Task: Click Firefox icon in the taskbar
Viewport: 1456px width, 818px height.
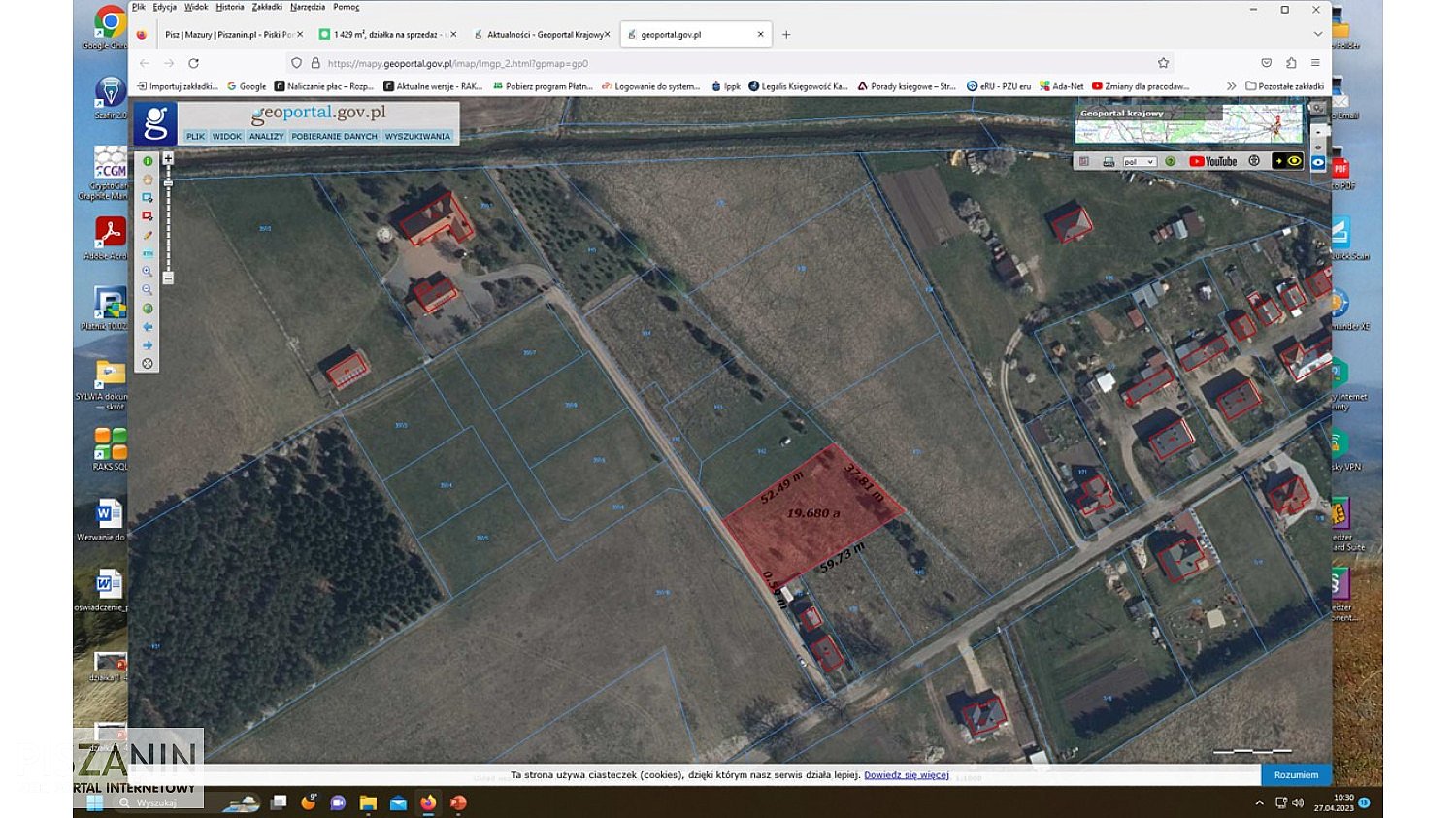Action: [428, 802]
